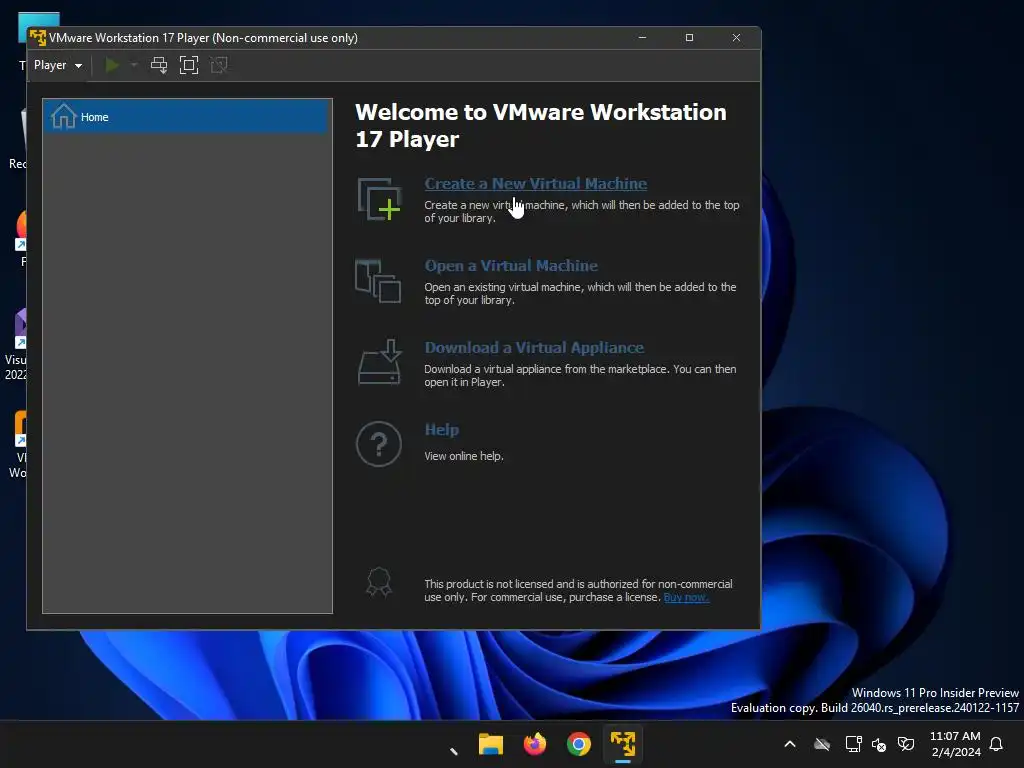Show hidden icons in system tray
1024x768 pixels.
pyautogui.click(x=790, y=744)
